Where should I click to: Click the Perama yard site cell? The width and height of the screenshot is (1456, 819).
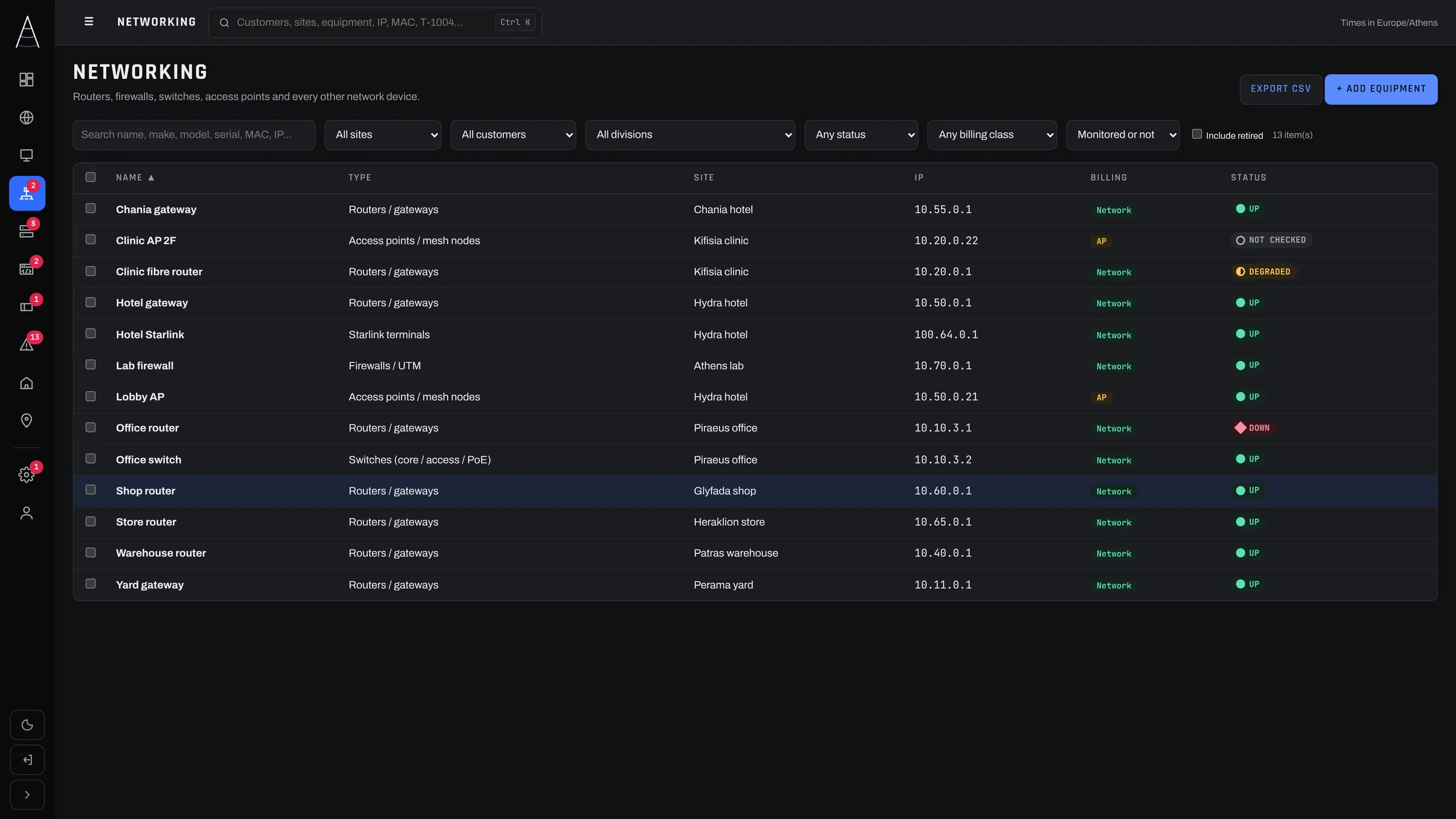[x=723, y=585]
